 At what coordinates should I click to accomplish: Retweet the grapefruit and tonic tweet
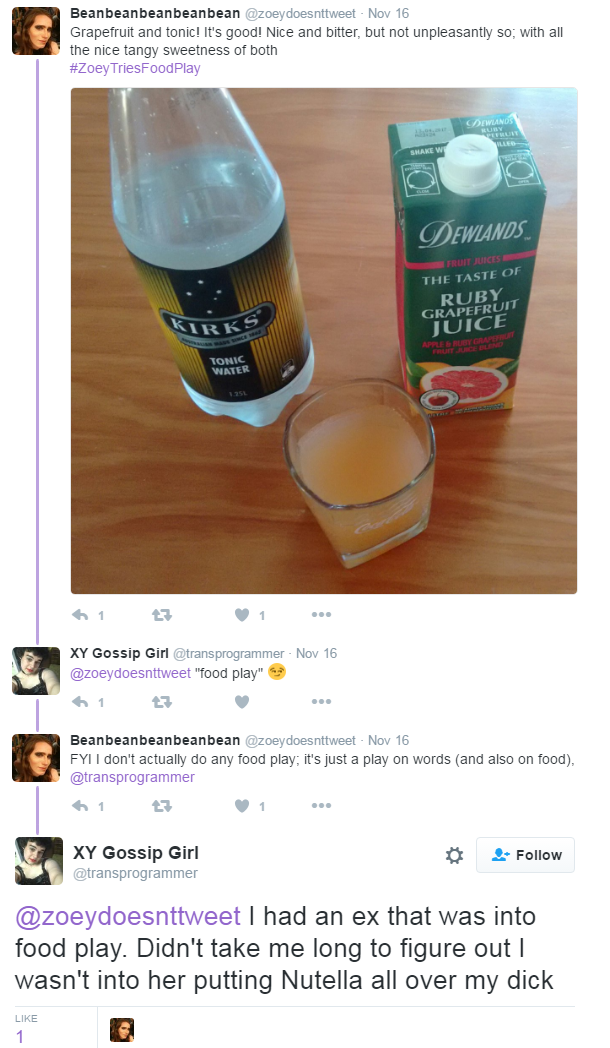[x=162, y=615]
